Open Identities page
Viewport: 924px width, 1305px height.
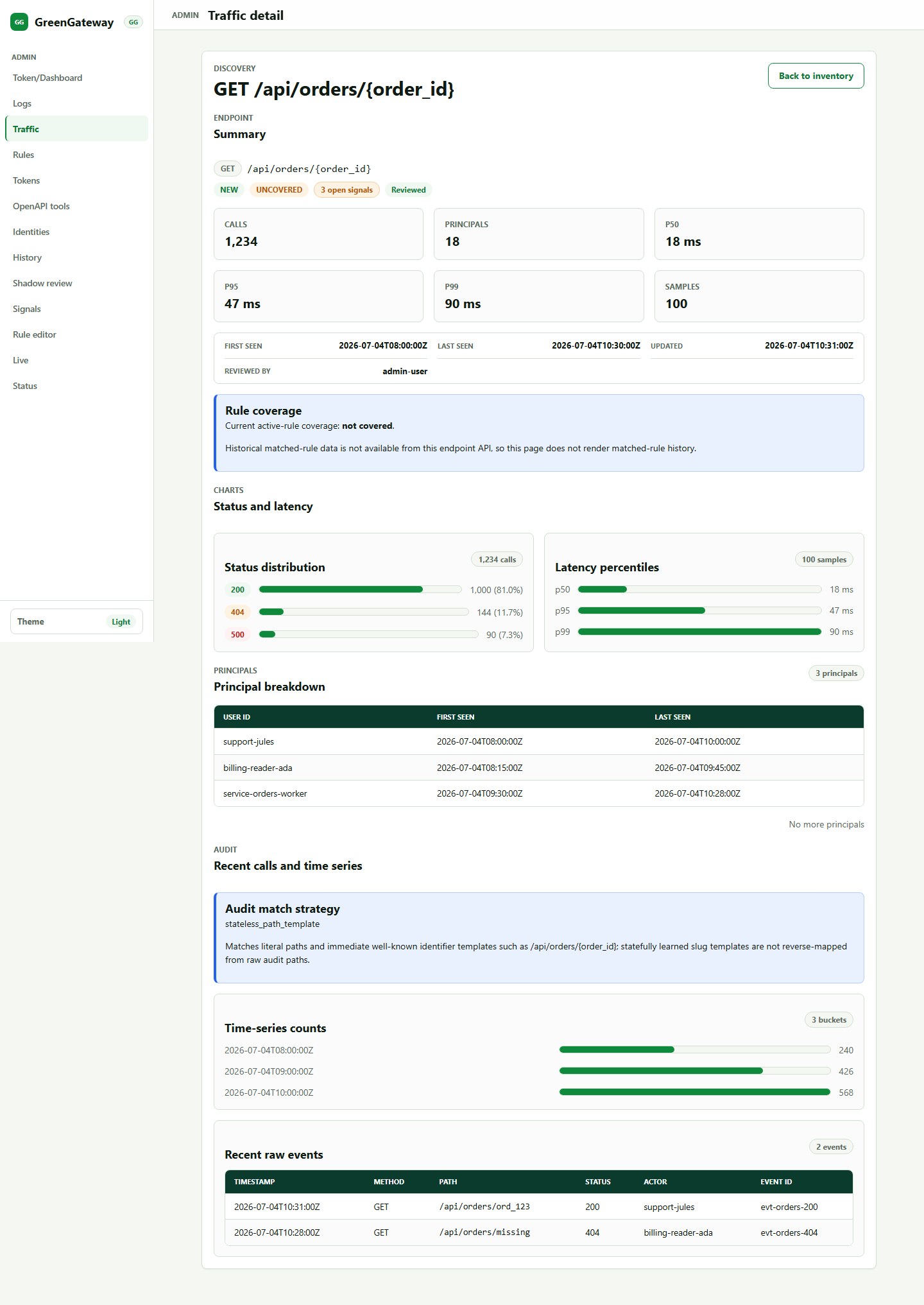pyautogui.click(x=76, y=232)
